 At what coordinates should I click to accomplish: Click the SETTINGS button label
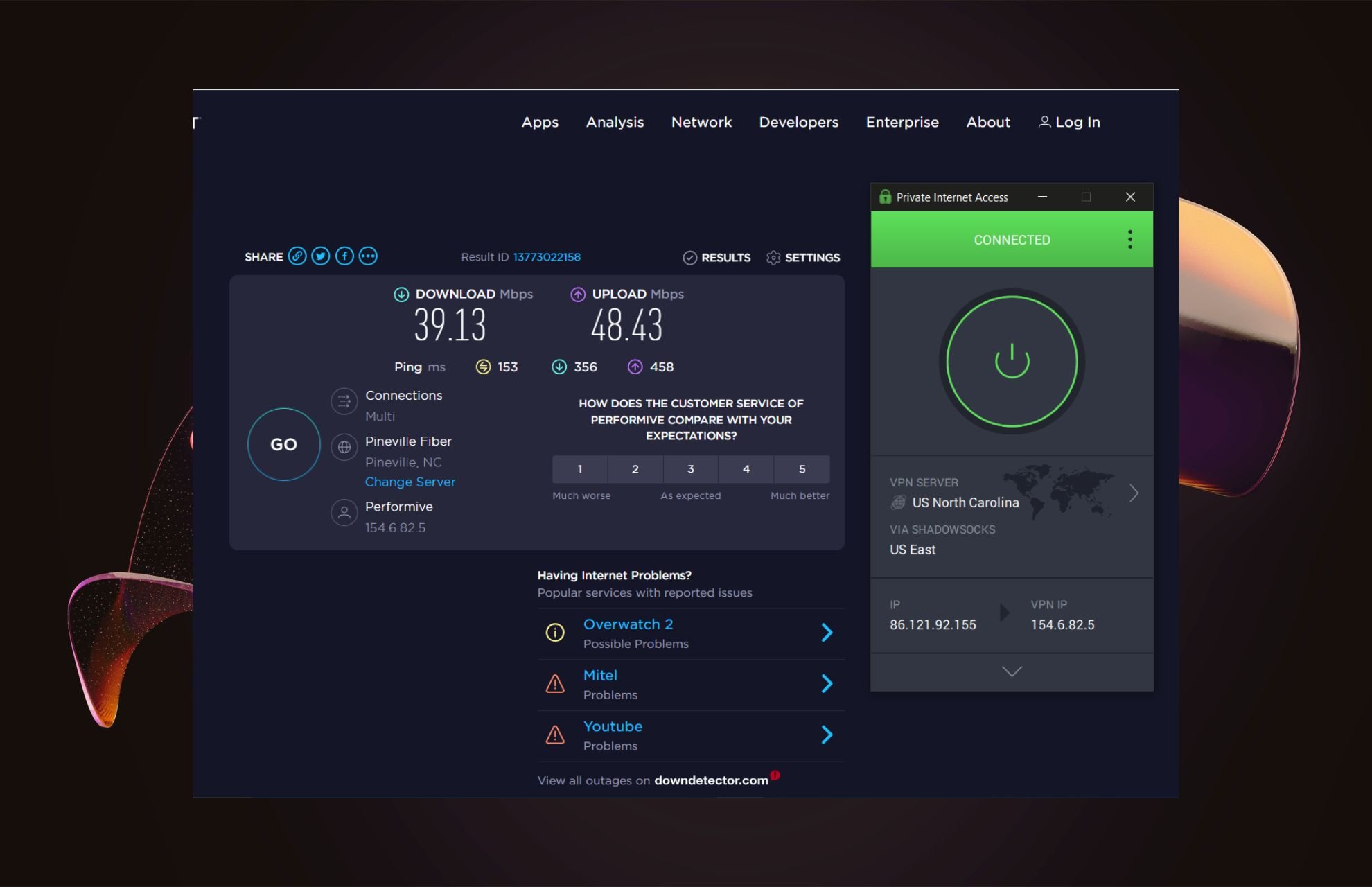pyautogui.click(x=812, y=258)
